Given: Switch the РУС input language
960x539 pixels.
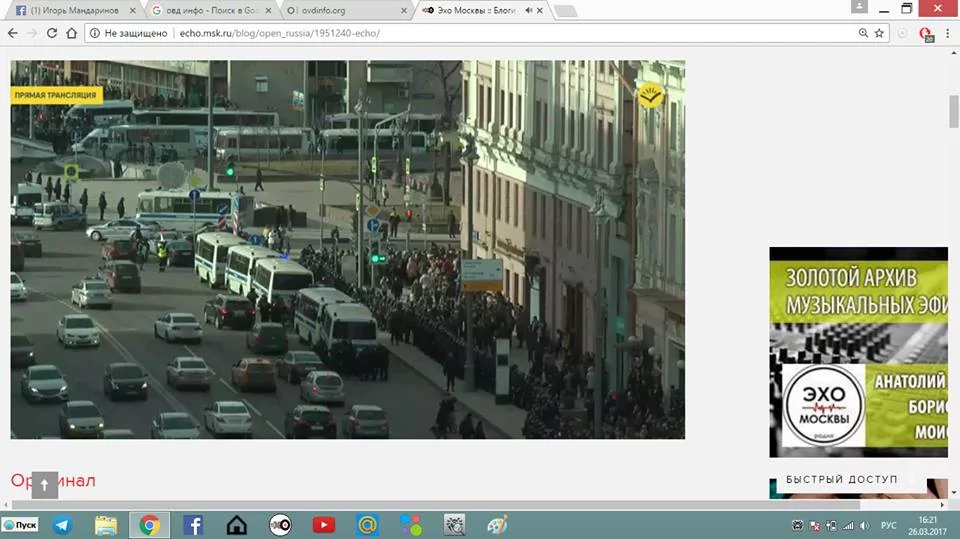Looking at the screenshot, I should [x=888, y=526].
